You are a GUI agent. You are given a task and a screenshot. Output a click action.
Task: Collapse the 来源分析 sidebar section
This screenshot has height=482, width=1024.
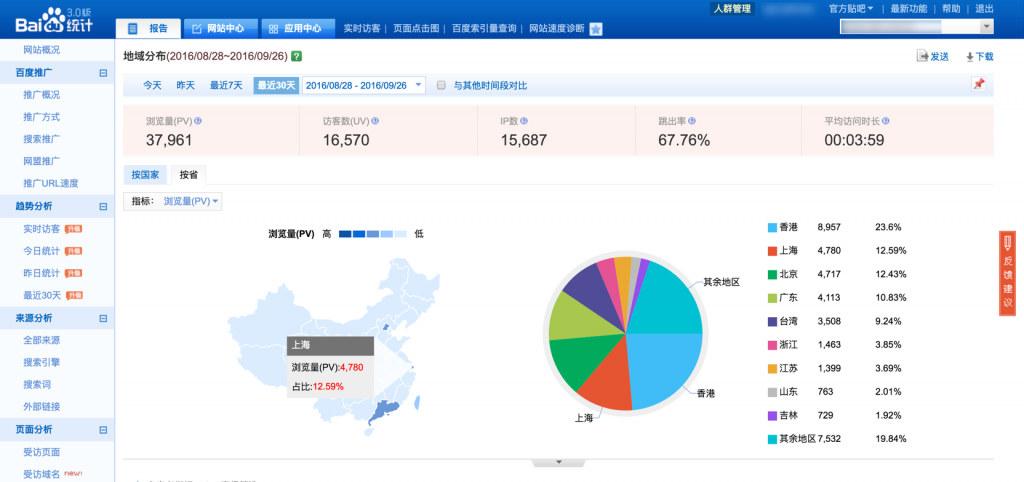point(103,318)
